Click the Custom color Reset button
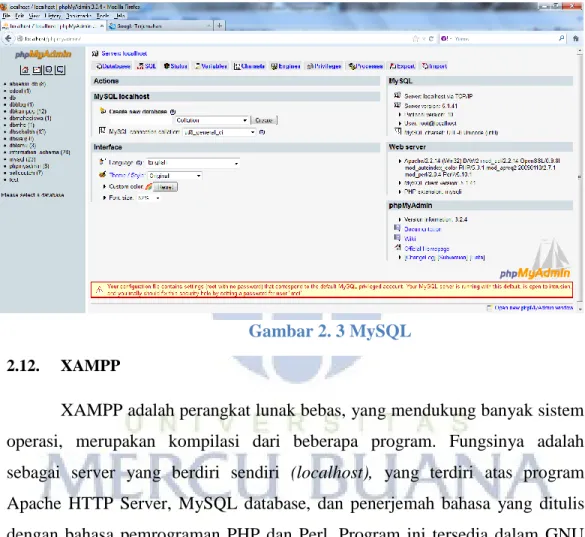The width and height of the screenshot is (585, 537). [165, 187]
